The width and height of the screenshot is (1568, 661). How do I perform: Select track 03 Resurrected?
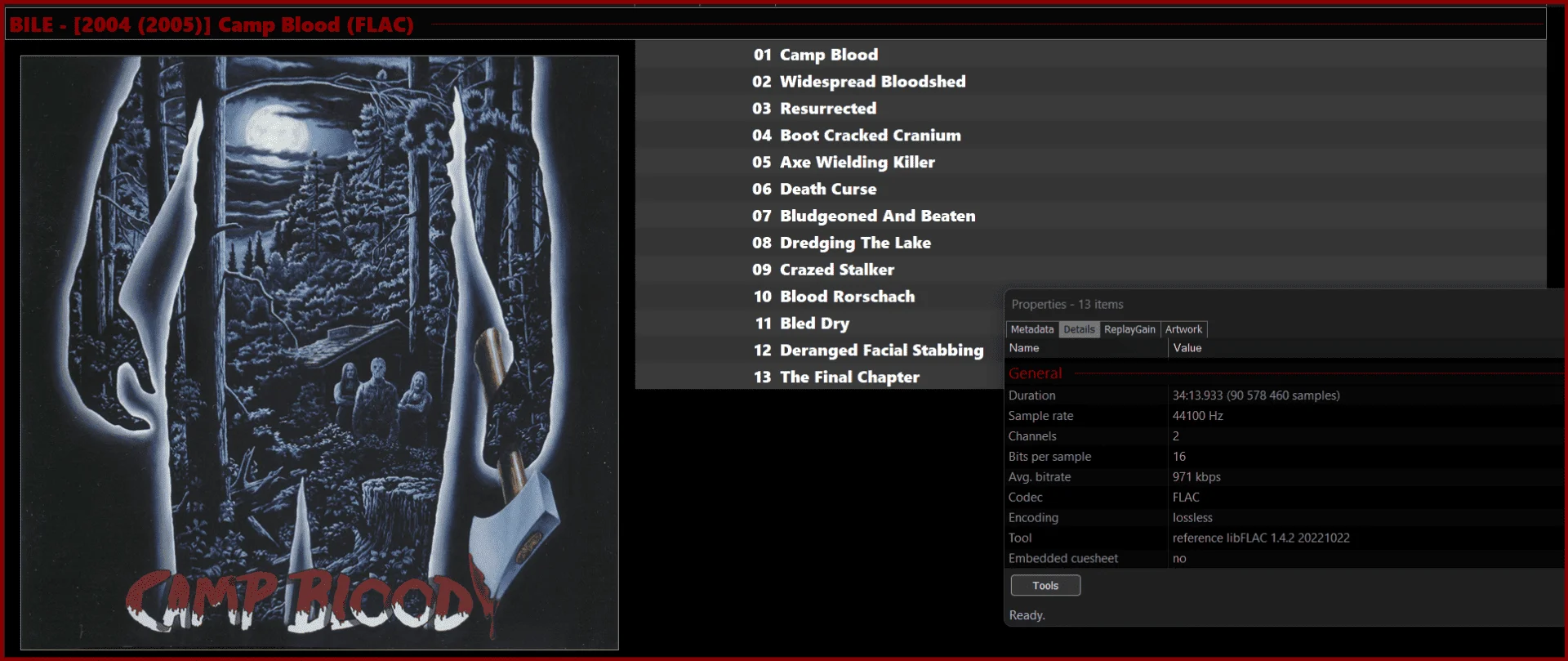[1090, 109]
